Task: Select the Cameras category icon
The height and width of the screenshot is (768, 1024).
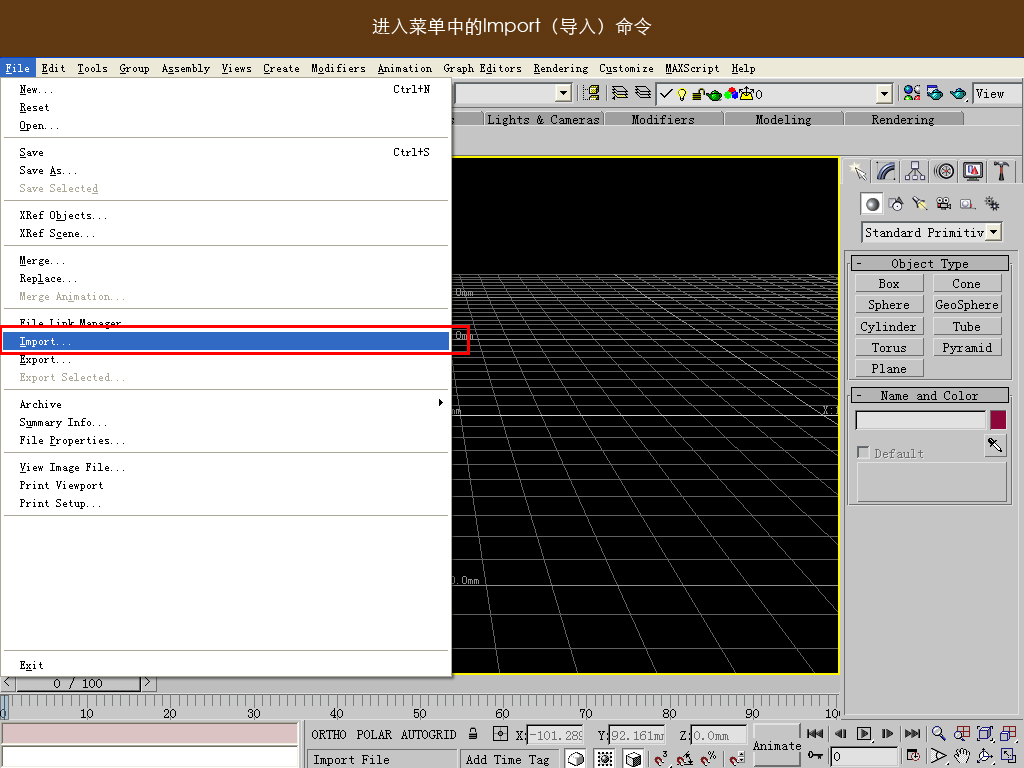Action: click(943, 204)
